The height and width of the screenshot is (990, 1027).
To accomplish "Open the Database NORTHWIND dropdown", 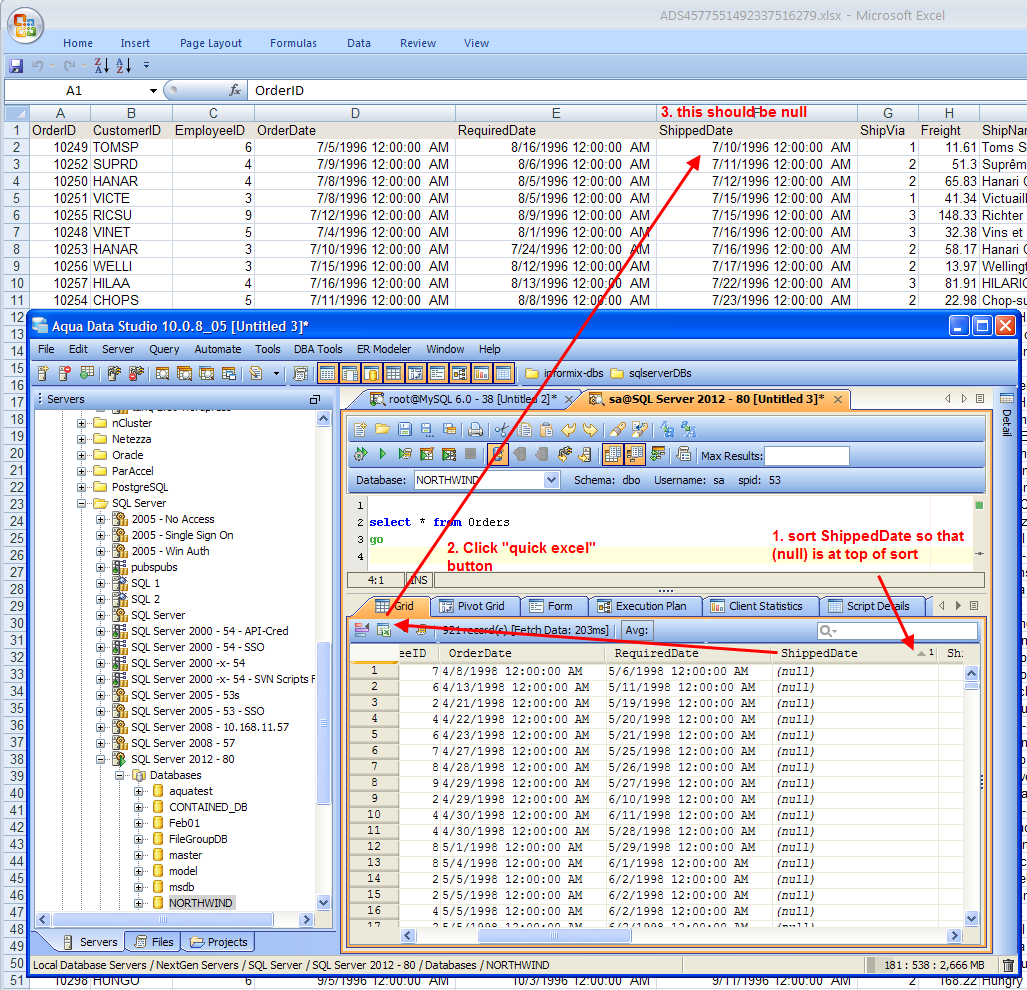I will (x=551, y=480).
